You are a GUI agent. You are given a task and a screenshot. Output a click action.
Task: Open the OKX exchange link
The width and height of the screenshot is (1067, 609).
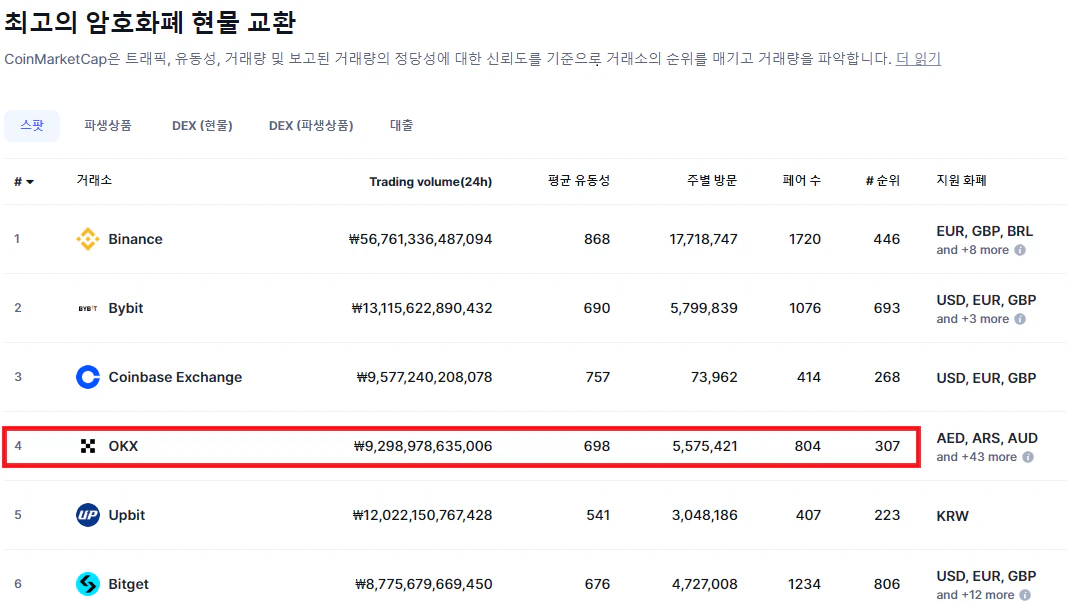(x=123, y=446)
